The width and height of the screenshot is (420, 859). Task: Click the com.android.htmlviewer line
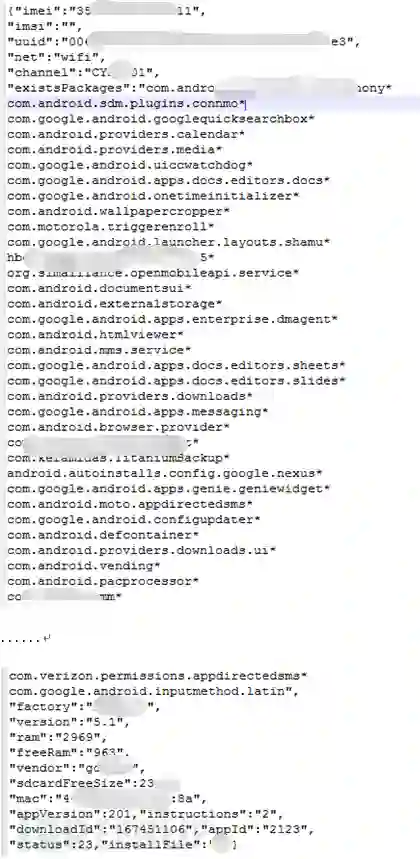click(95, 334)
